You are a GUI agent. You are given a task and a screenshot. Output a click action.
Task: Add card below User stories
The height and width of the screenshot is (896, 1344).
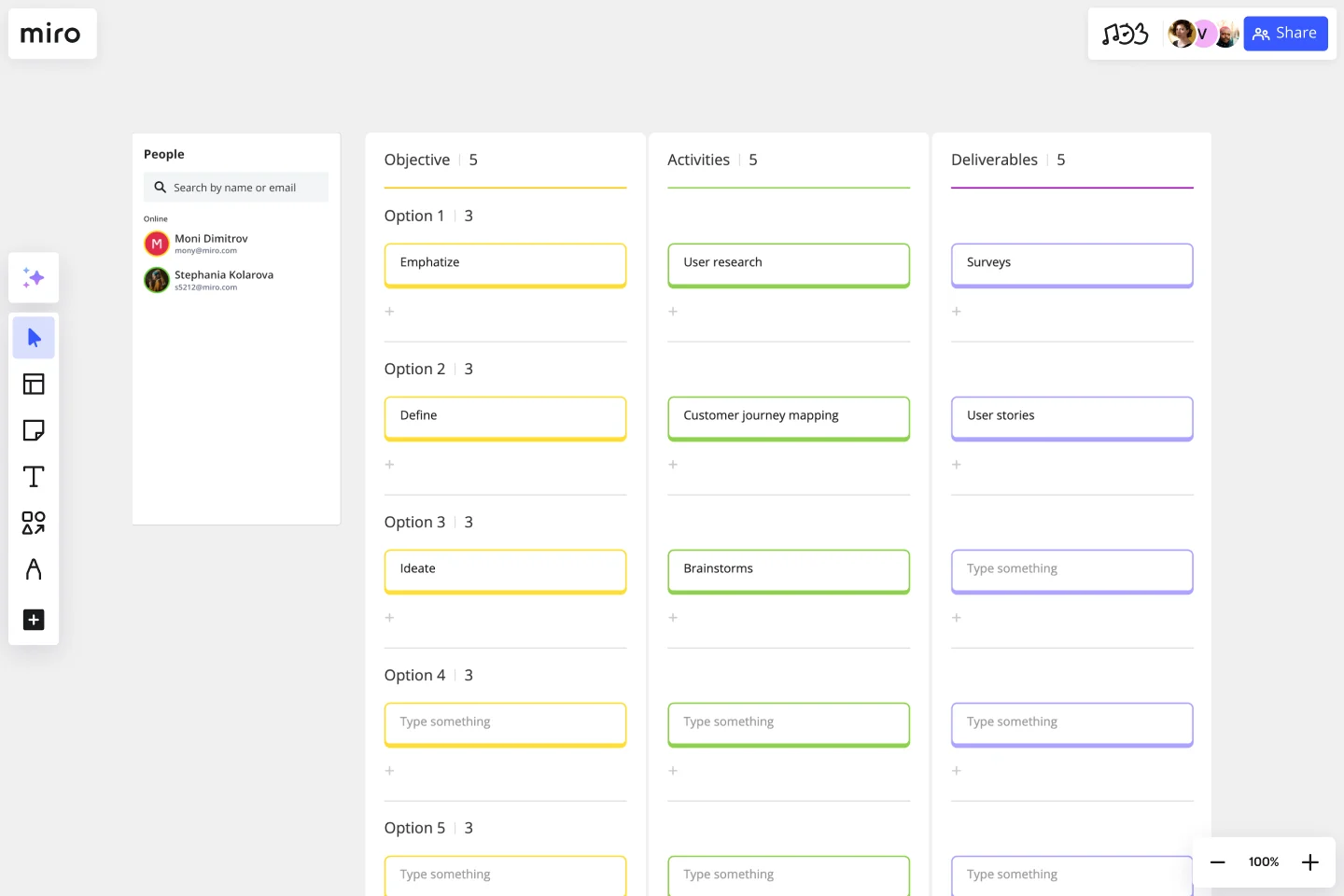[x=957, y=465]
